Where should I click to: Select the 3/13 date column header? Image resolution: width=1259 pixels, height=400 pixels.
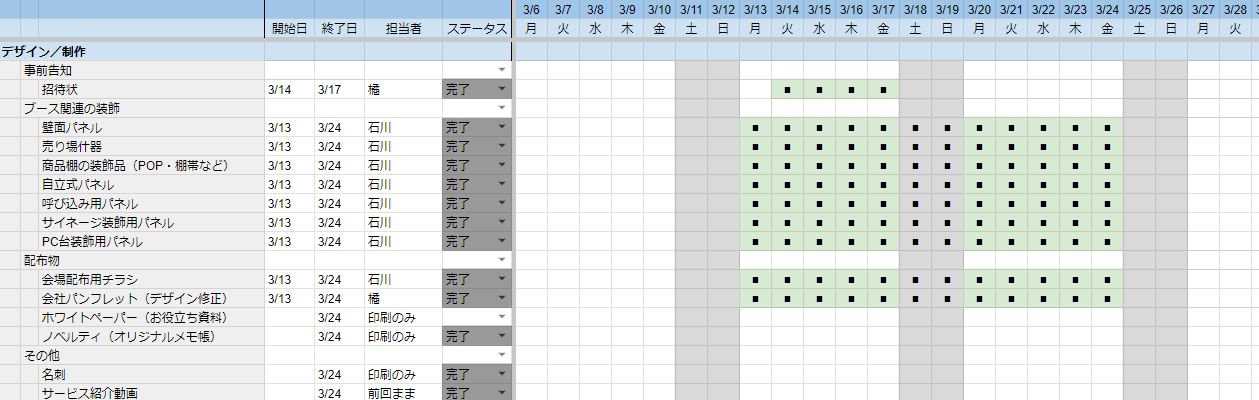coord(755,10)
